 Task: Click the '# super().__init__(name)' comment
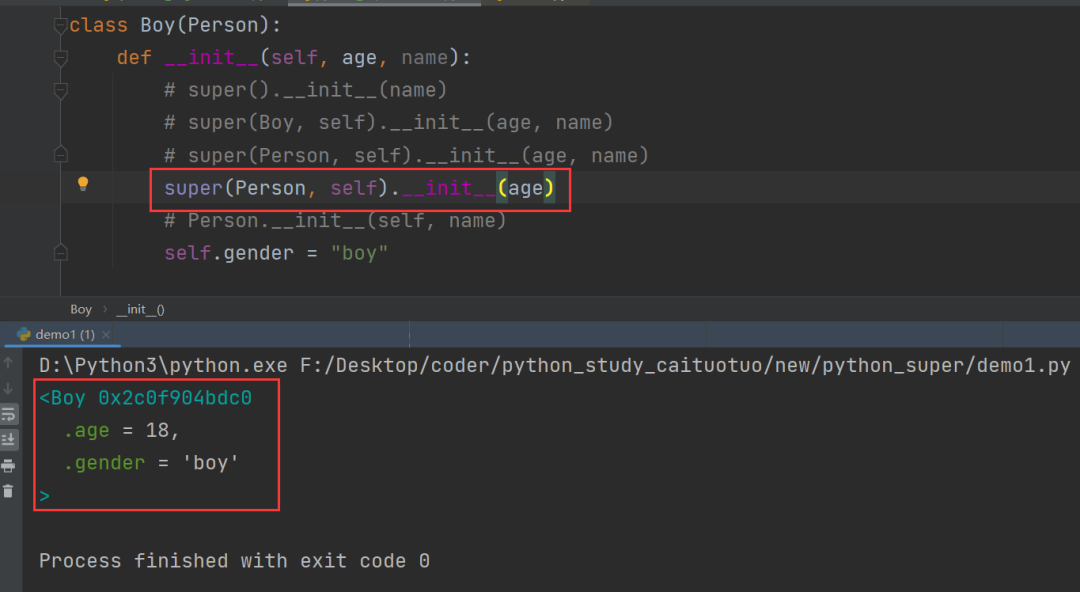tap(306, 90)
